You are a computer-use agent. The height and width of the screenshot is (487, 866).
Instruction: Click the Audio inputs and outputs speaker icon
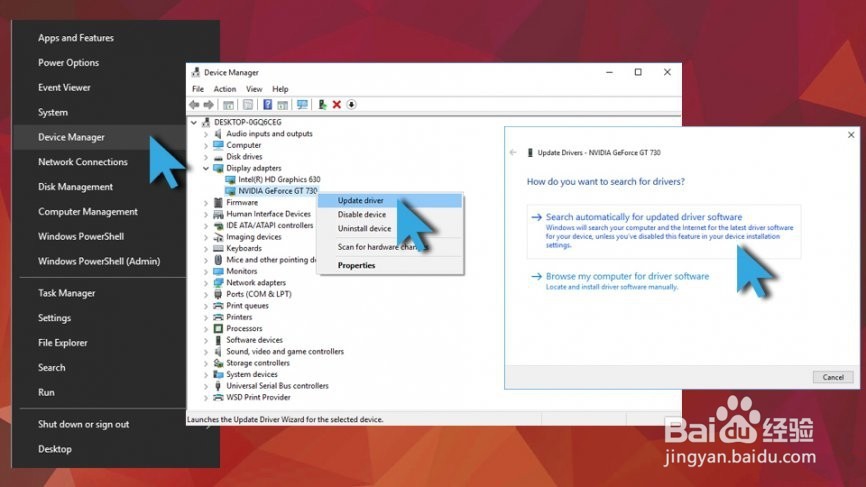[x=218, y=134]
